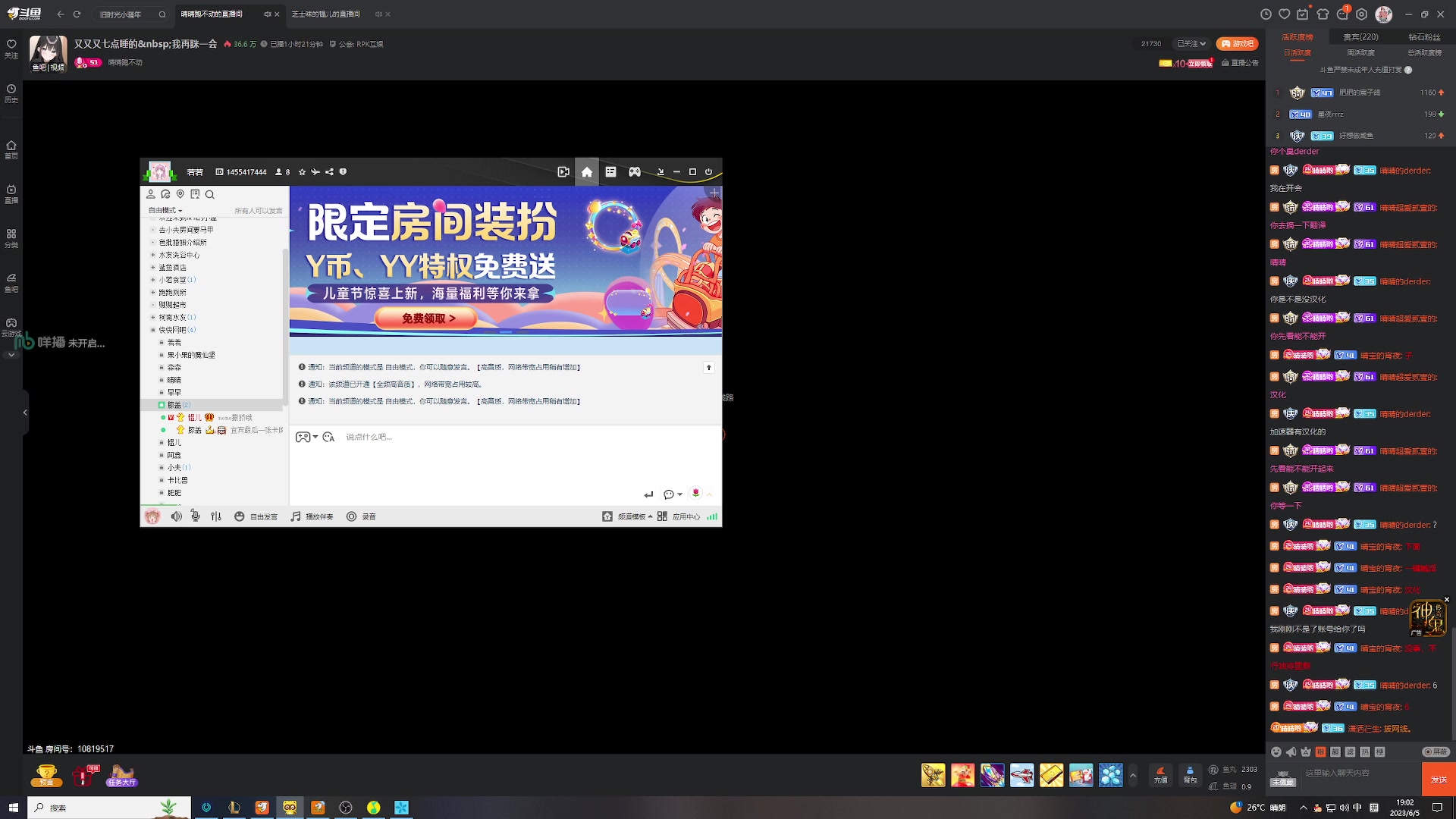Open the game emoji dropdown in YY chat input
Image resolution: width=1456 pixels, height=819 pixels.
click(x=306, y=437)
